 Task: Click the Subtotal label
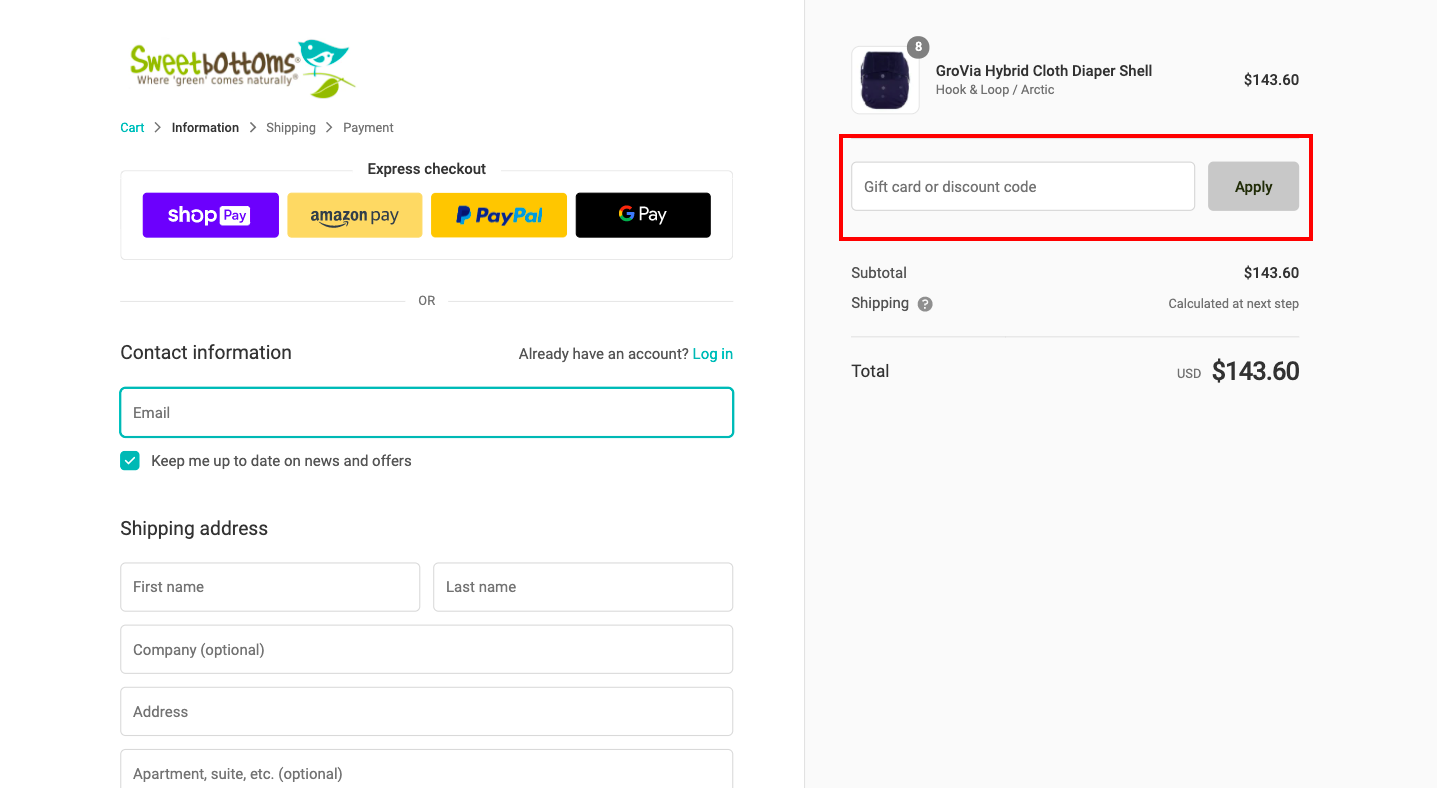point(879,273)
